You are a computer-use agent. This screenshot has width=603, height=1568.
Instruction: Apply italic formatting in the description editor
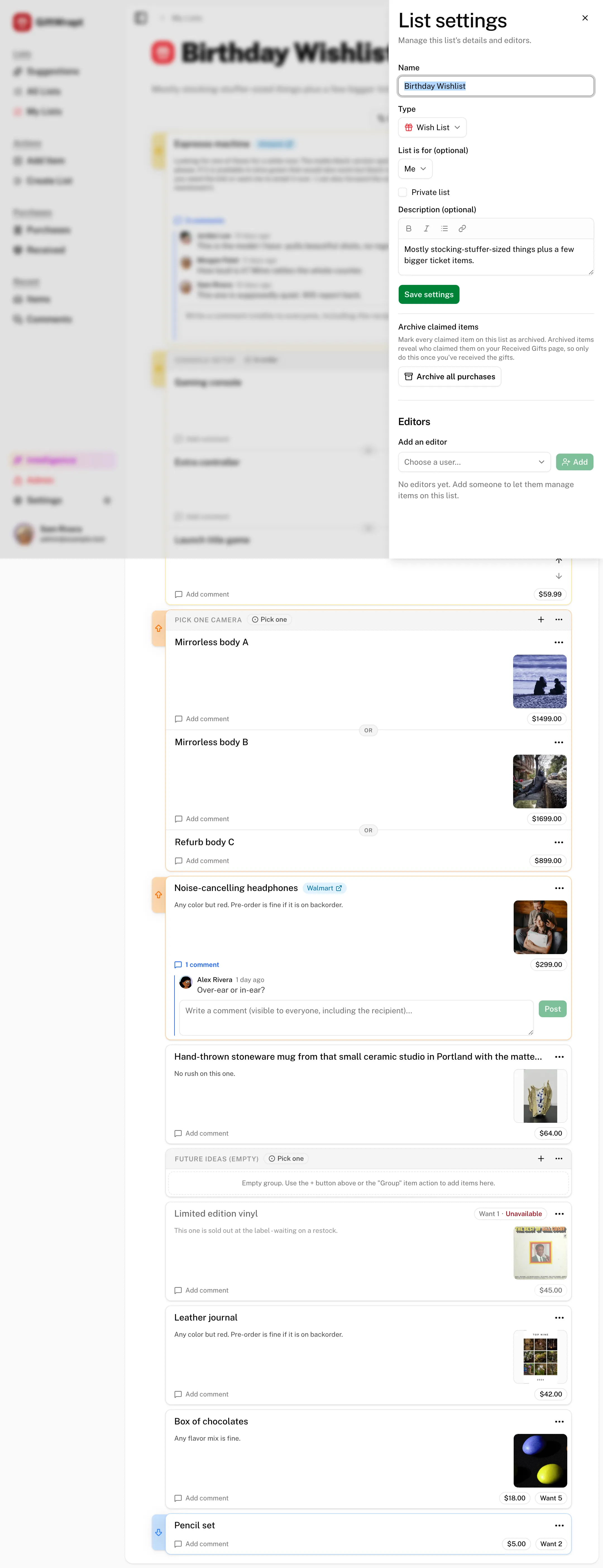tap(427, 229)
